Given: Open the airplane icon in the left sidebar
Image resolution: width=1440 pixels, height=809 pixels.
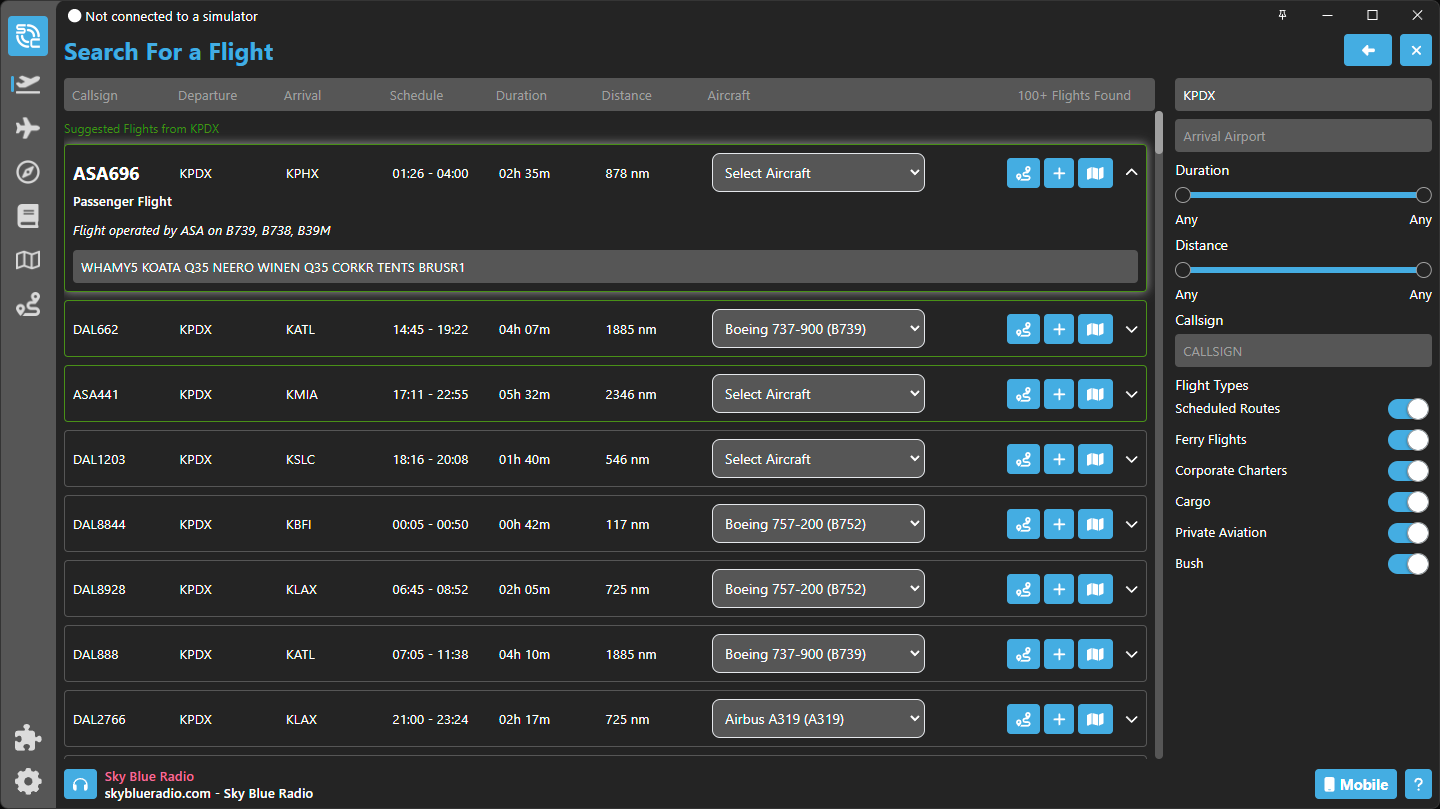Looking at the screenshot, I should [x=28, y=128].
